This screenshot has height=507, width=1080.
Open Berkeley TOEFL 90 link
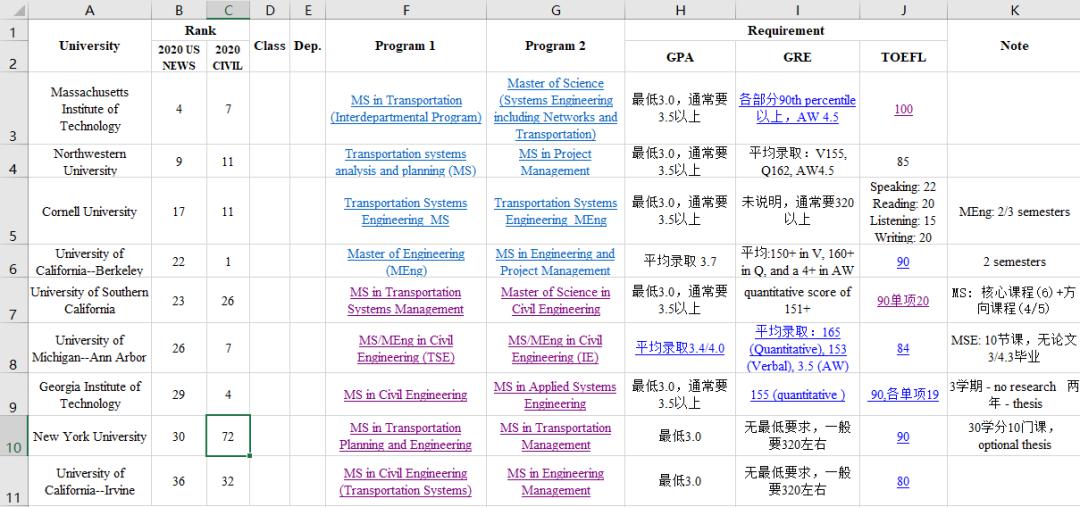(903, 262)
